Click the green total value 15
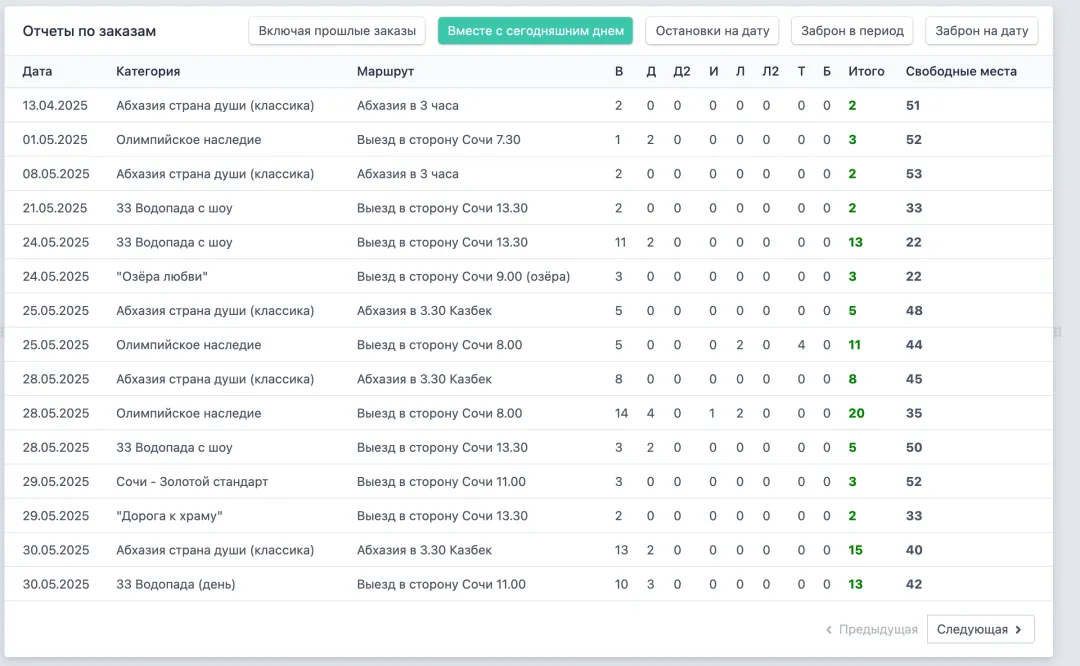Screen dimensions: 1080x666 (855, 550)
